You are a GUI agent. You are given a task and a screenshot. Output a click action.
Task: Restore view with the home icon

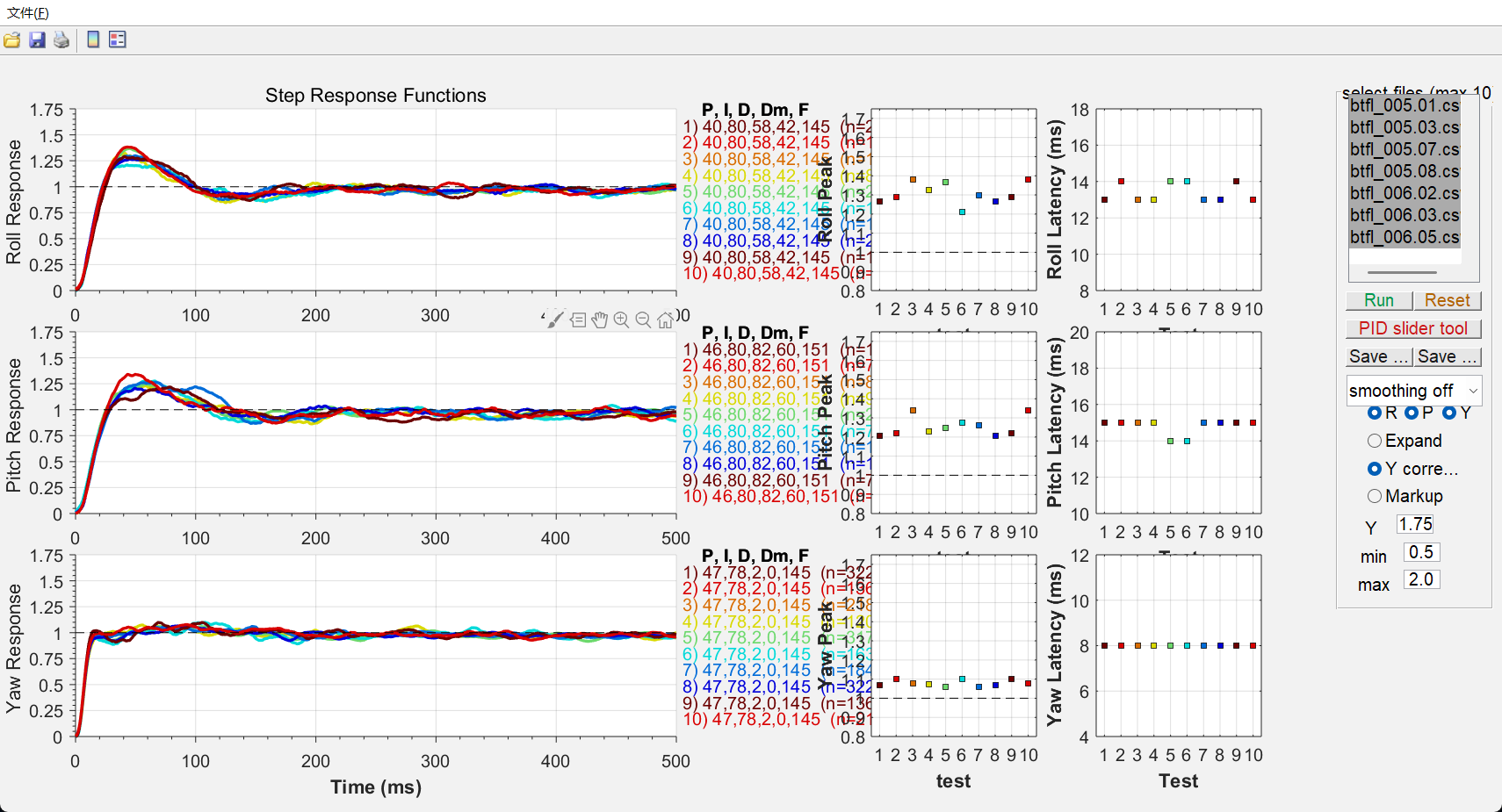(x=665, y=320)
